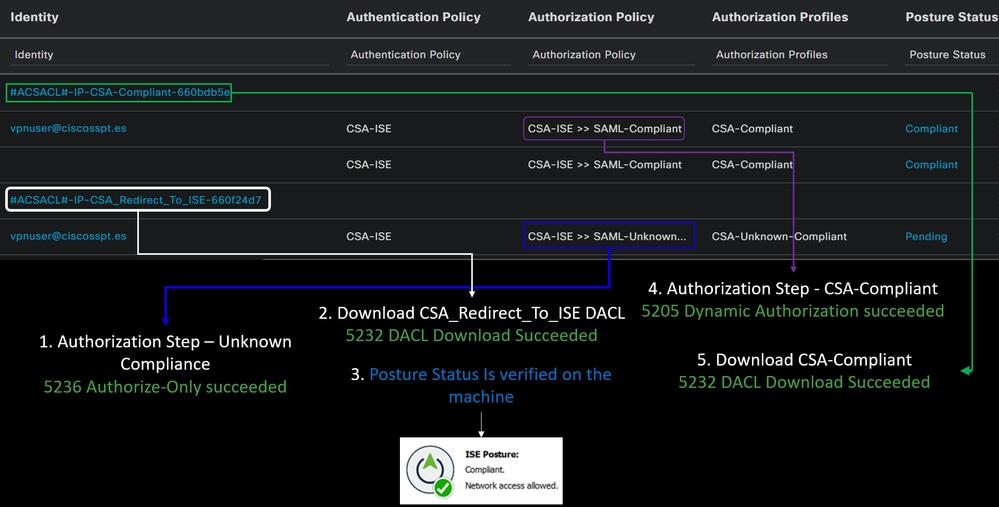Open vpnuser@ciscosspt.es link in SAML-Compliant row
Screen dimensions: 999x507
click(x=68, y=128)
